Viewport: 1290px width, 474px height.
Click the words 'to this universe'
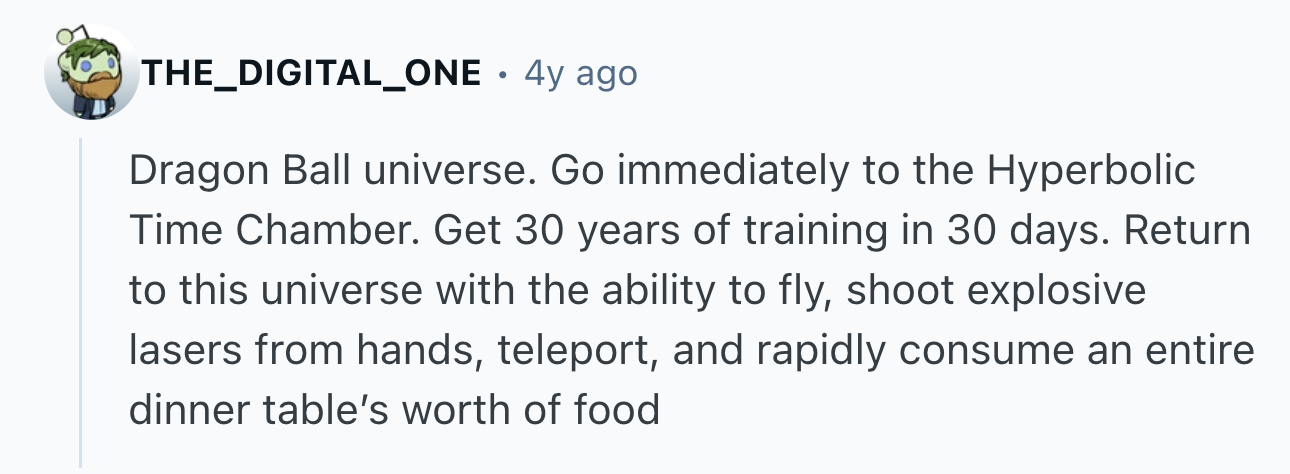click(262, 293)
